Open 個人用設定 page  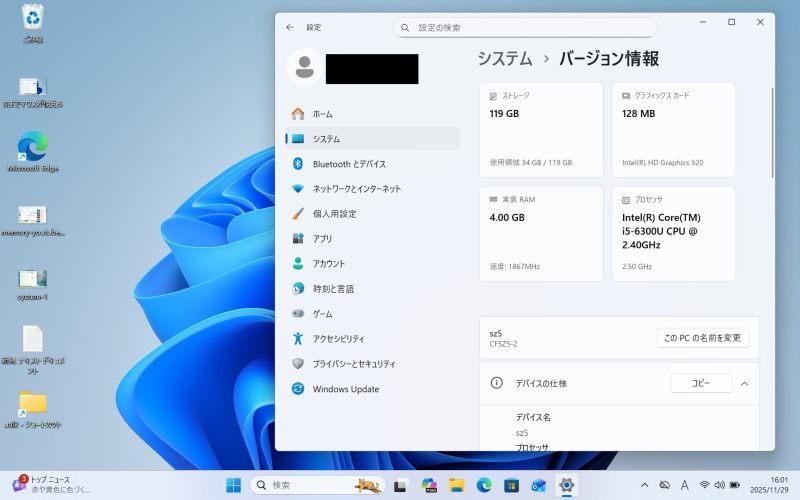tap(372, 214)
